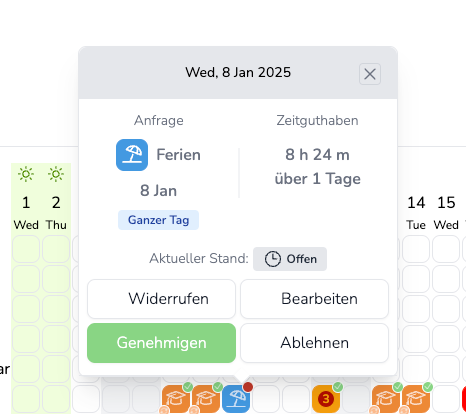466x414 pixels.
Task: Approve request with Genehmigen button
Action: click(x=161, y=343)
